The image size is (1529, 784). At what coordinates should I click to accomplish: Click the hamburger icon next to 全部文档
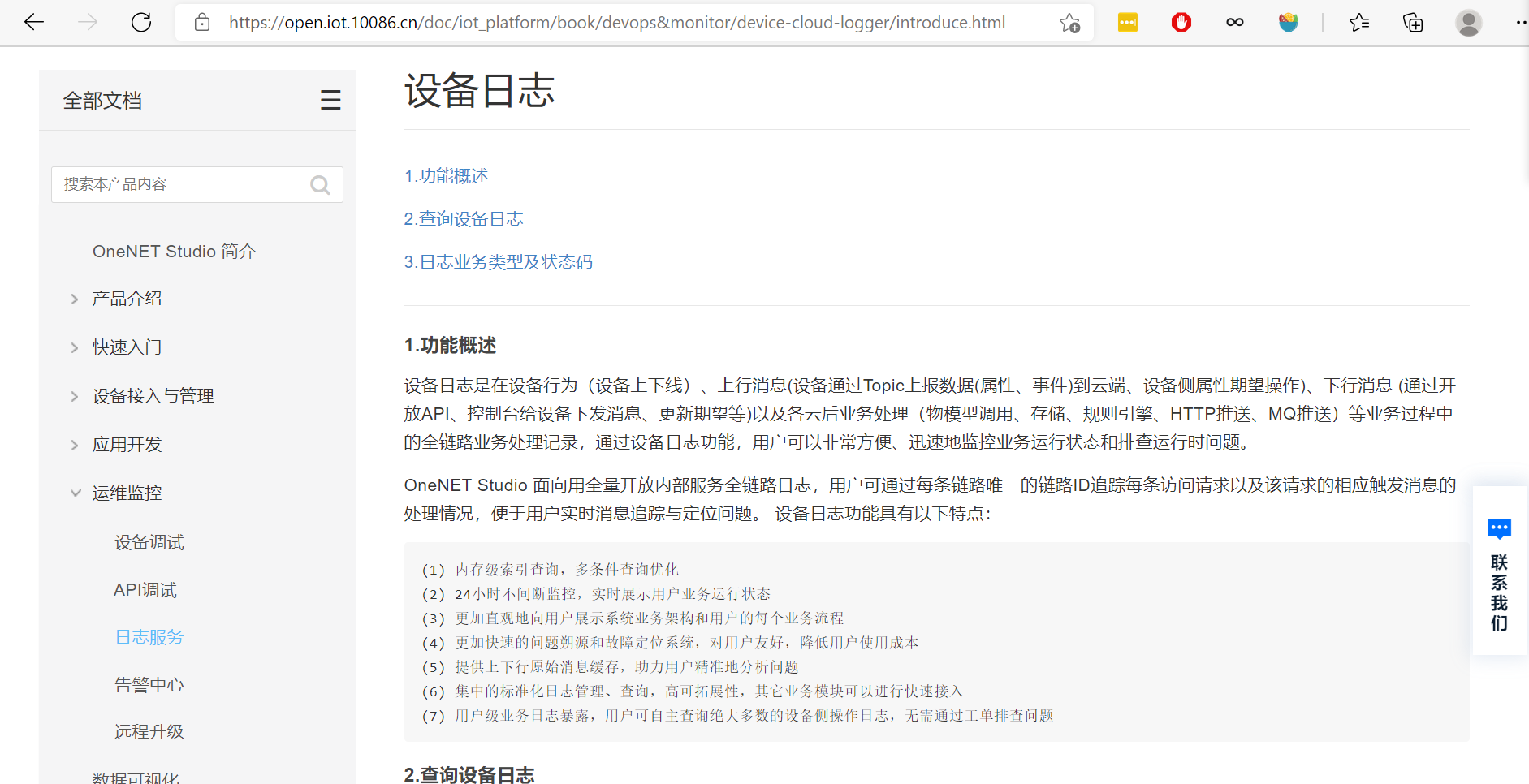tap(330, 99)
